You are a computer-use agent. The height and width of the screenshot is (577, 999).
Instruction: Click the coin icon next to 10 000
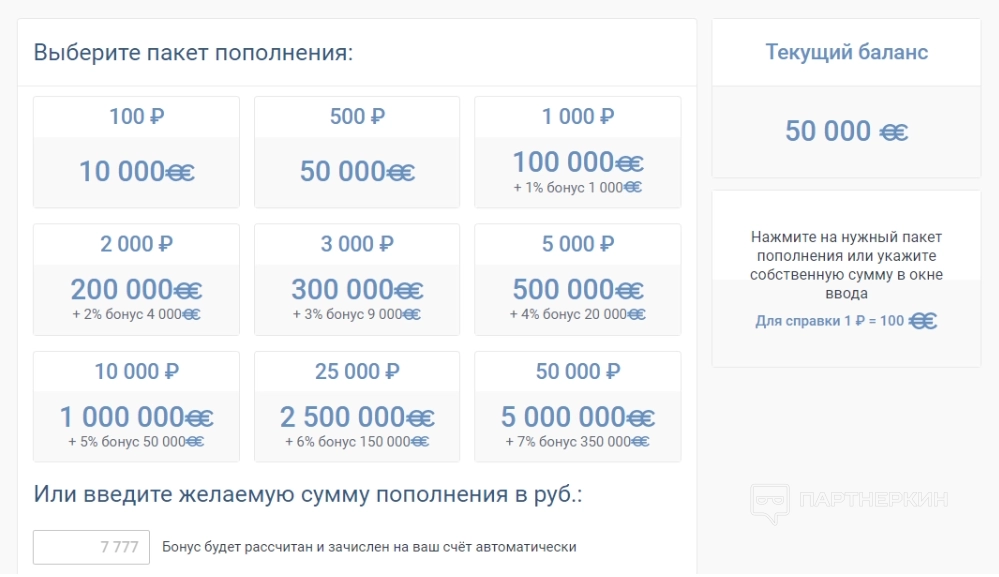[x=180, y=173]
